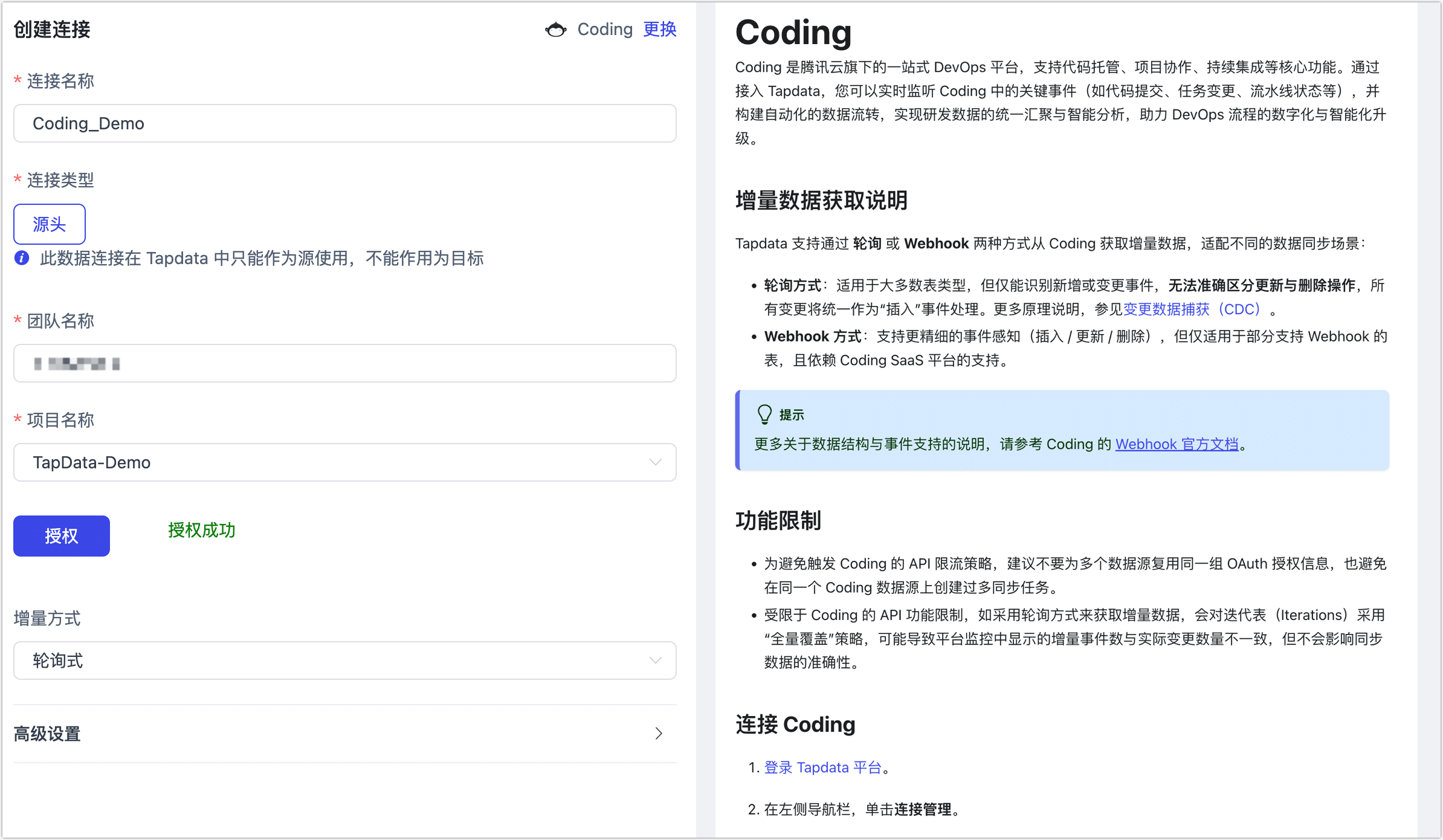Click the info icon beside the source-only notice

[x=21, y=258]
